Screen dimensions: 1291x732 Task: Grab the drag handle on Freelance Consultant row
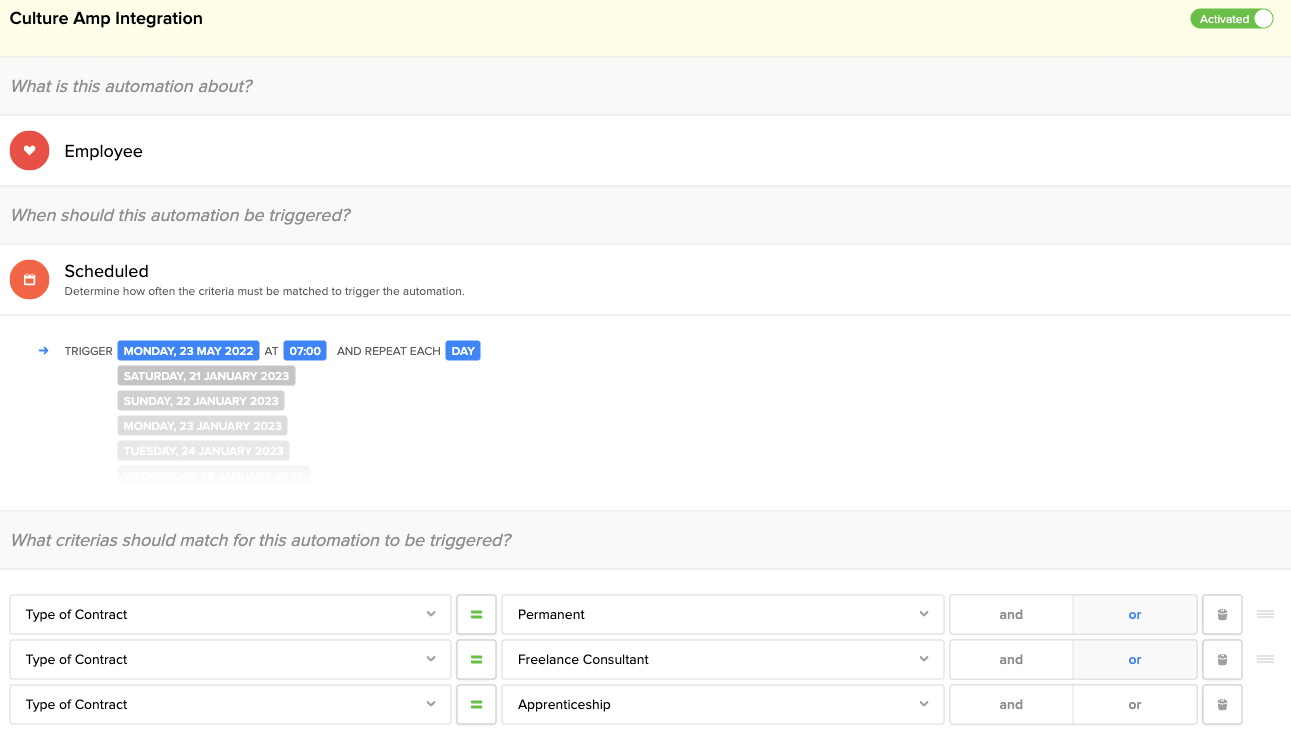click(1265, 659)
